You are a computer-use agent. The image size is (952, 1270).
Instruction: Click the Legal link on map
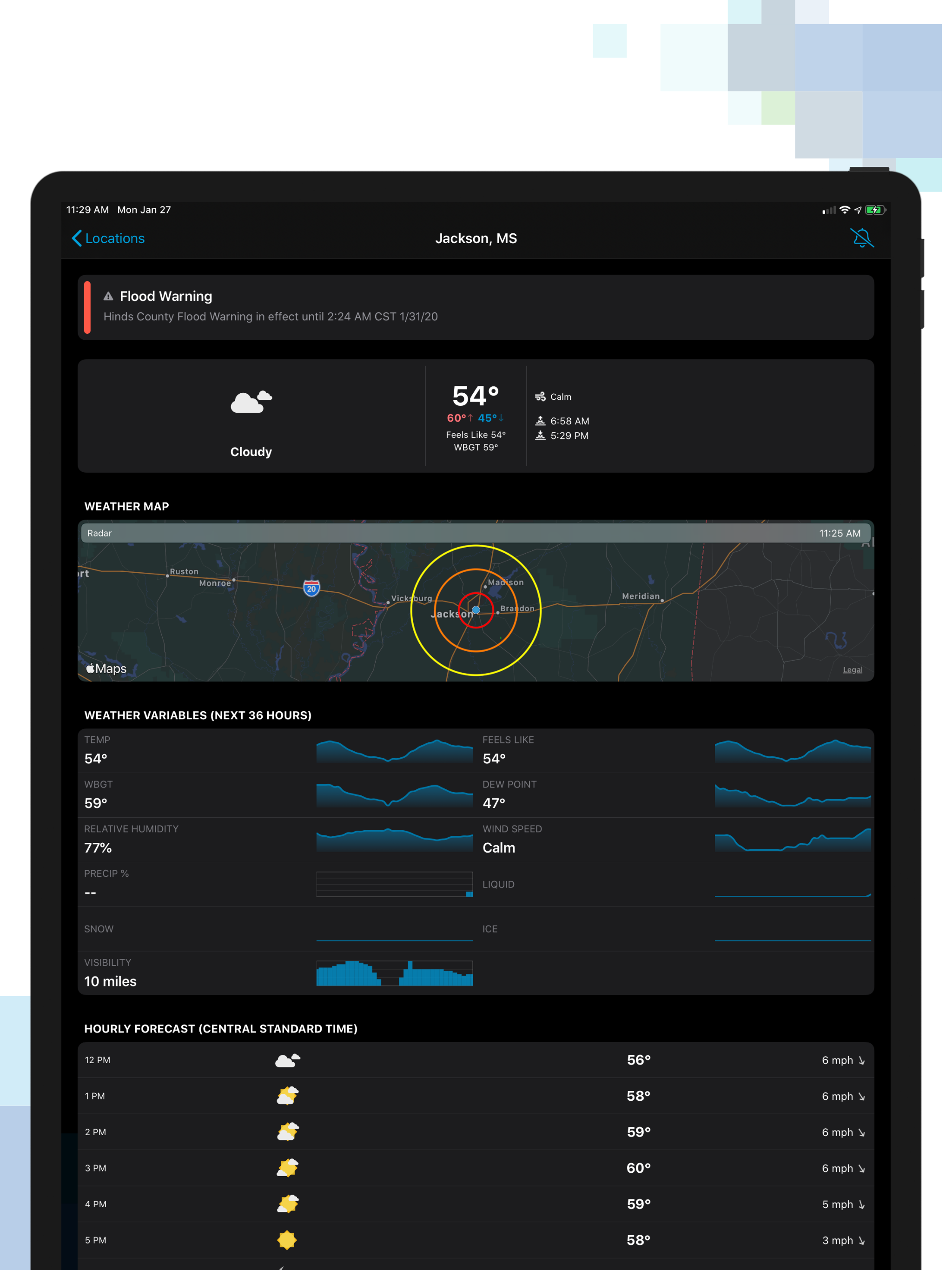click(852, 669)
